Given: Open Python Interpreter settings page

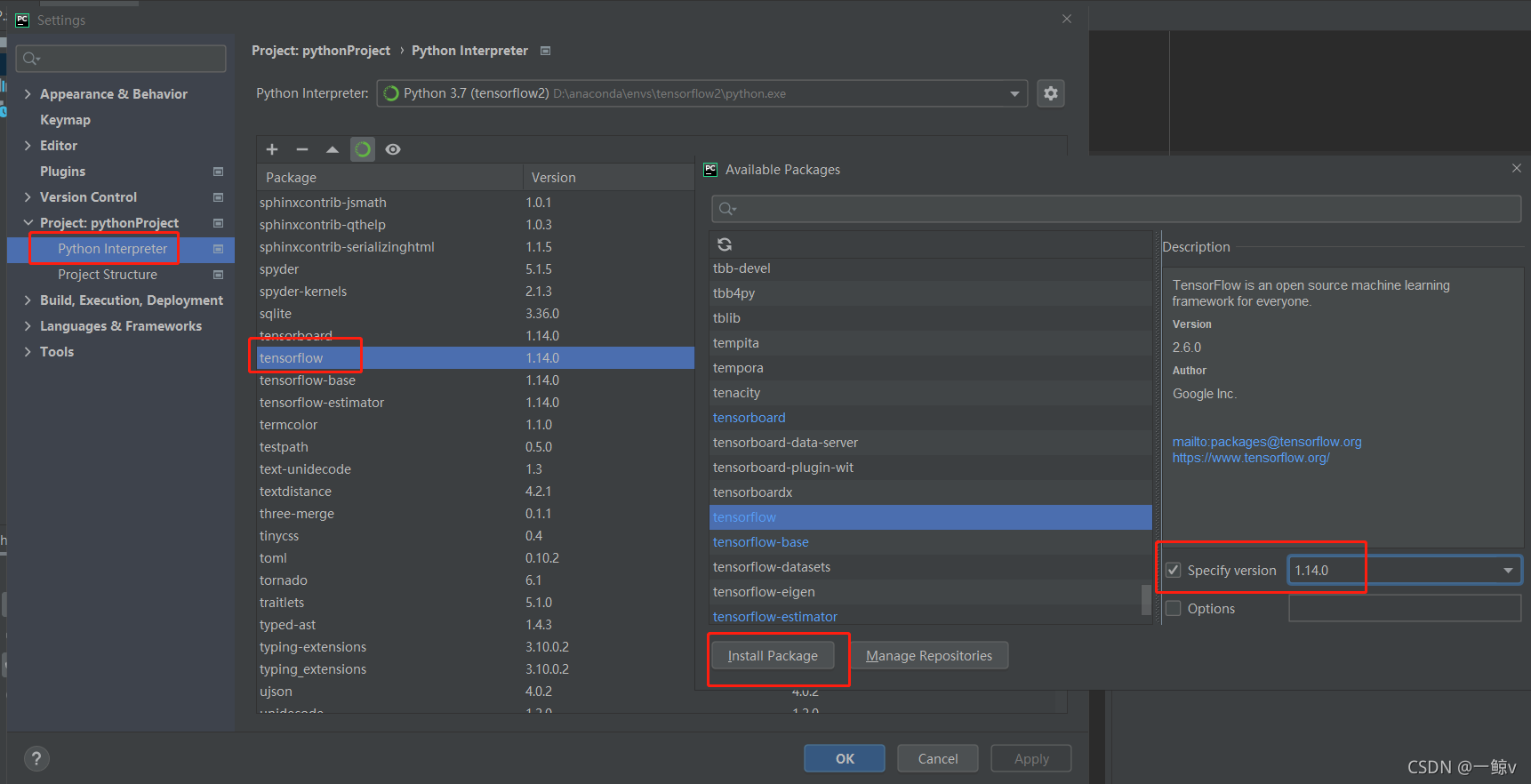Looking at the screenshot, I should [112, 249].
